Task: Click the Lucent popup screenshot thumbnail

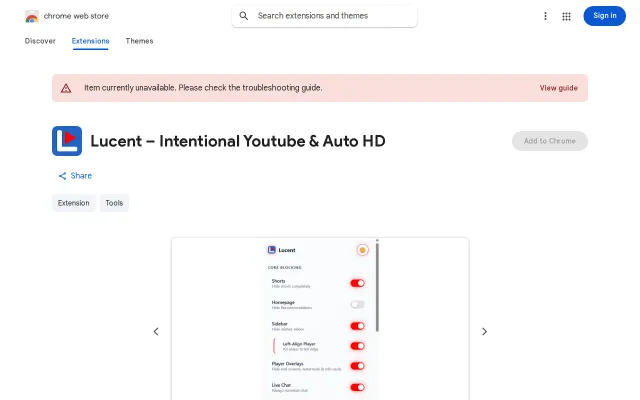Action: click(320, 319)
